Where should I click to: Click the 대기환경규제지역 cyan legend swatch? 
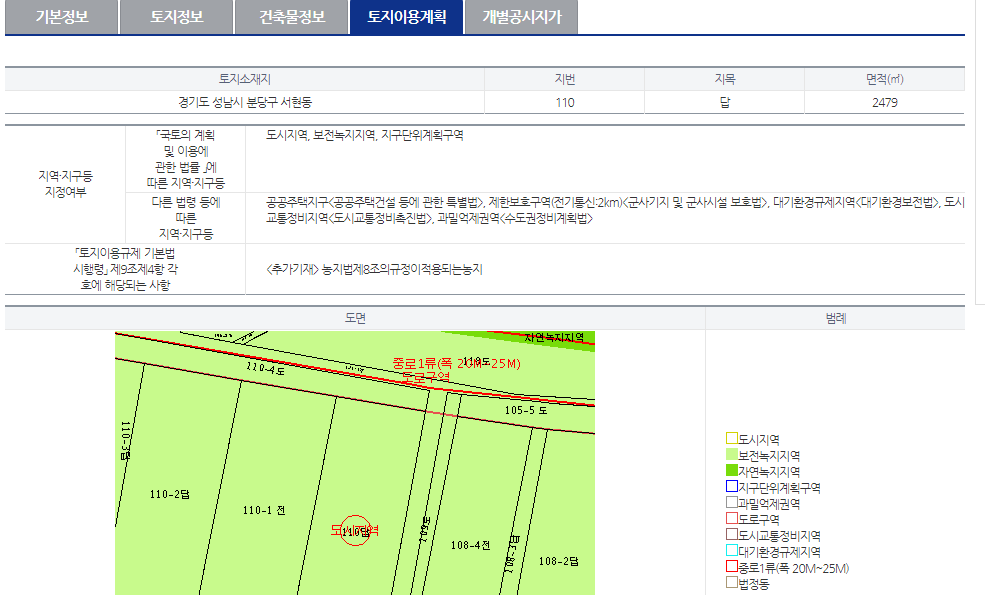click(x=731, y=550)
